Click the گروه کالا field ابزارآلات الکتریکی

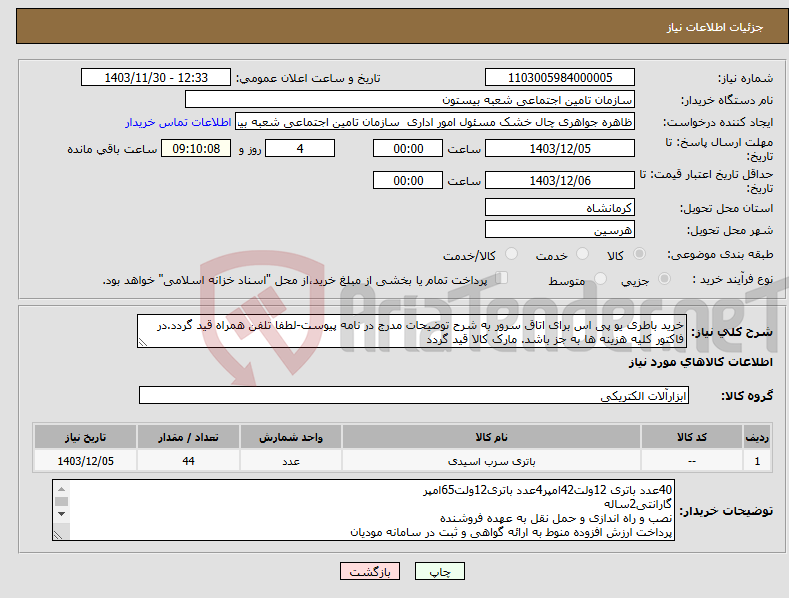414,395
